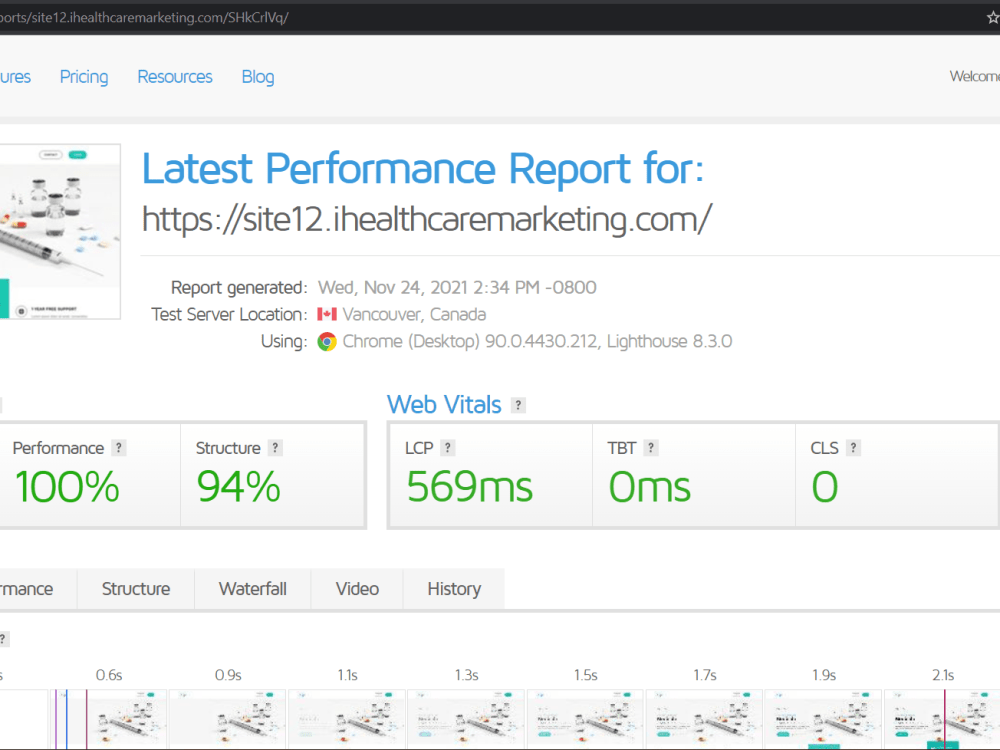The height and width of the screenshot is (750, 1000).
Task: Click the Latest Performance Report for heading
Action: coord(423,169)
